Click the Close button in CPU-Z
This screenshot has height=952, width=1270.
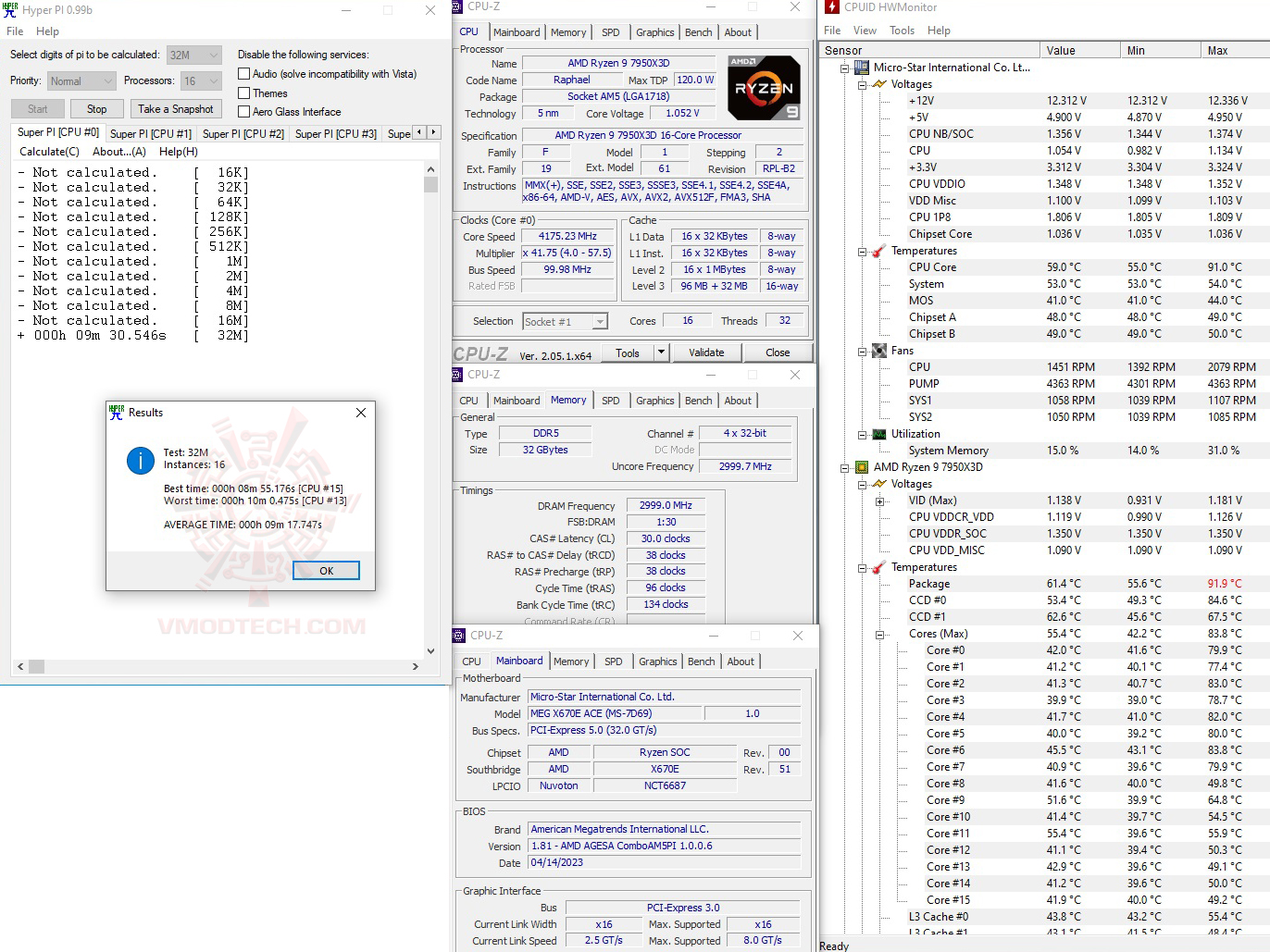[778, 352]
